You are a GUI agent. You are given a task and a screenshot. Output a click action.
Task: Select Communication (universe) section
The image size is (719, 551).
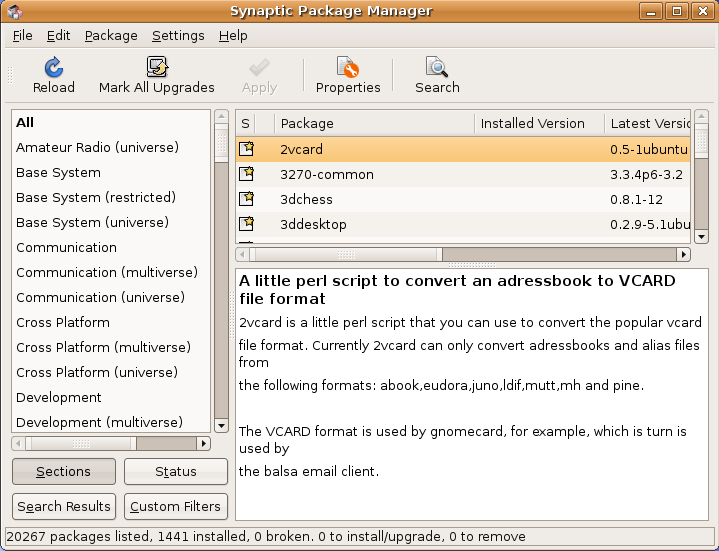111,297
